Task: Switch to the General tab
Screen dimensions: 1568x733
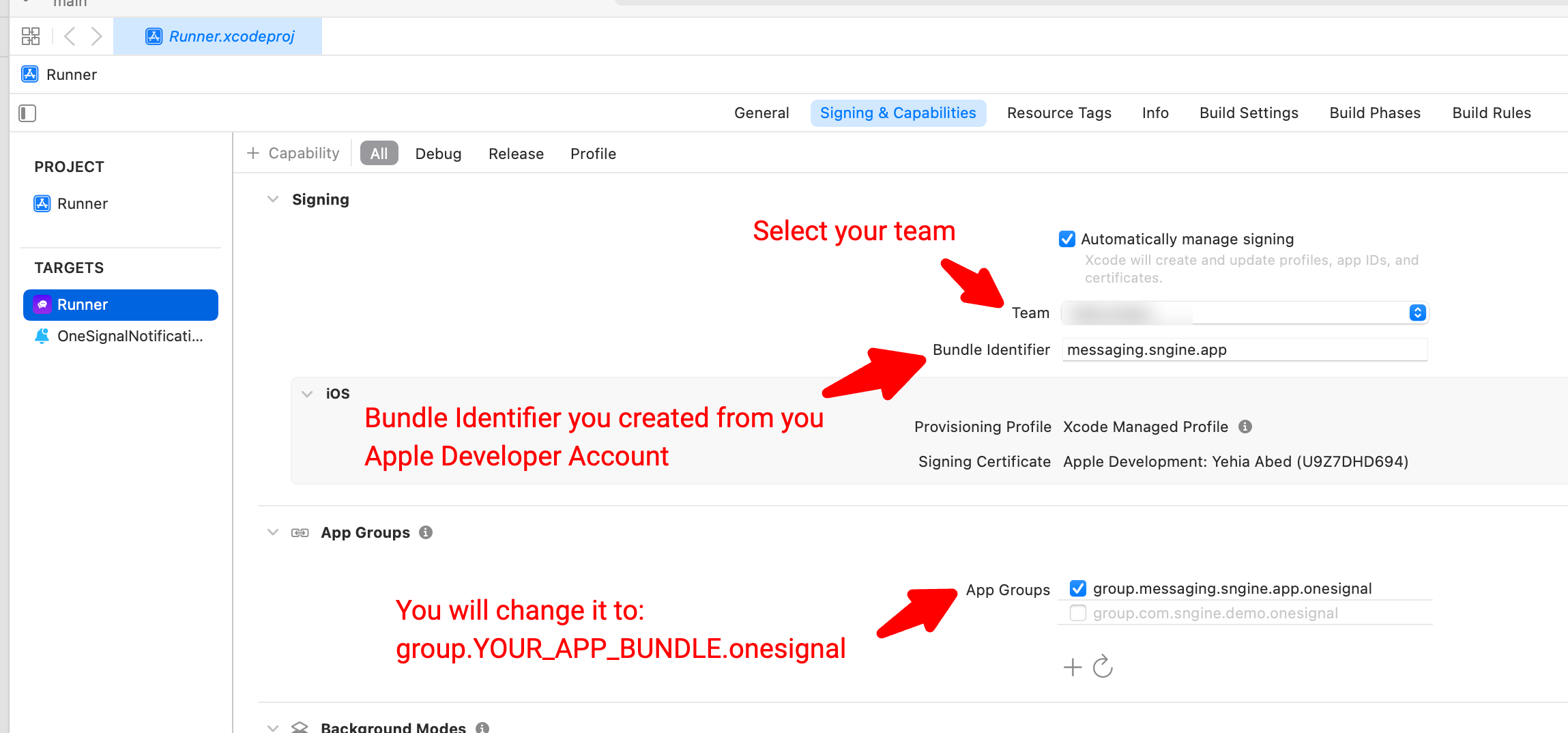Action: (x=761, y=113)
